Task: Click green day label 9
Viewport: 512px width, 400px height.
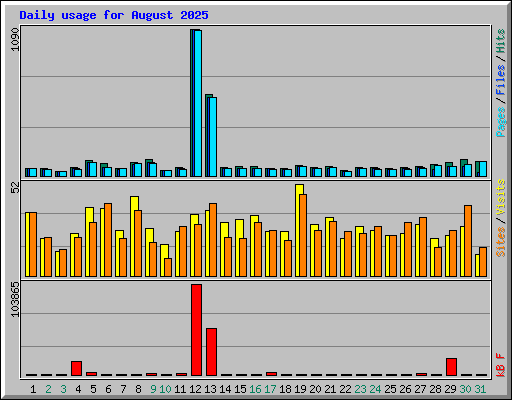Action: [x=153, y=389]
